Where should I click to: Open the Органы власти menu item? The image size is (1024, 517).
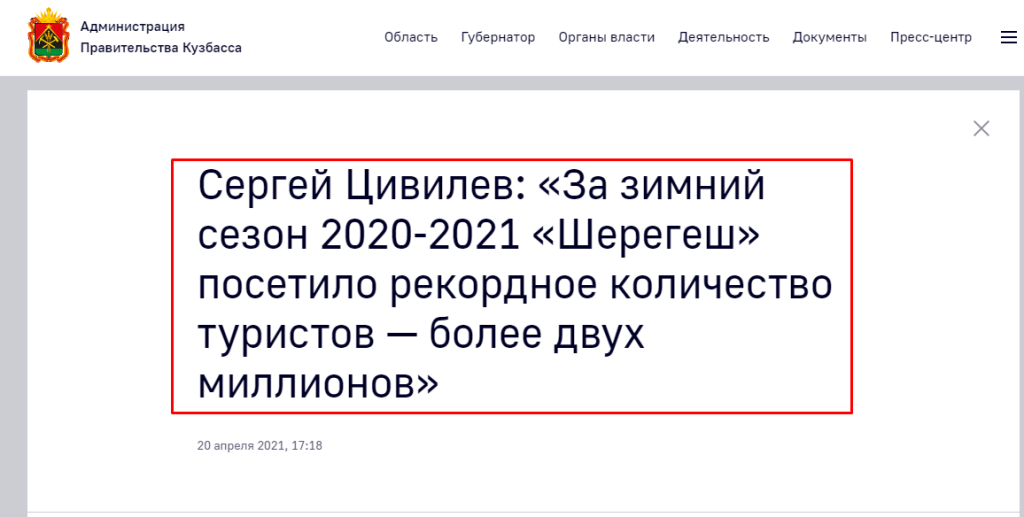click(x=606, y=37)
